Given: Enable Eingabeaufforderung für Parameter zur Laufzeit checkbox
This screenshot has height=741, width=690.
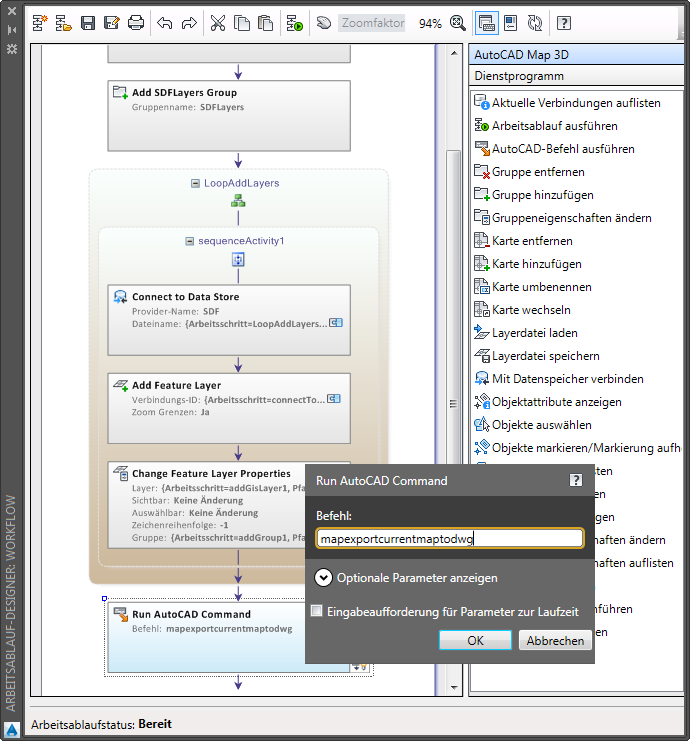Looking at the screenshot, I should click(x=317, y=611).
